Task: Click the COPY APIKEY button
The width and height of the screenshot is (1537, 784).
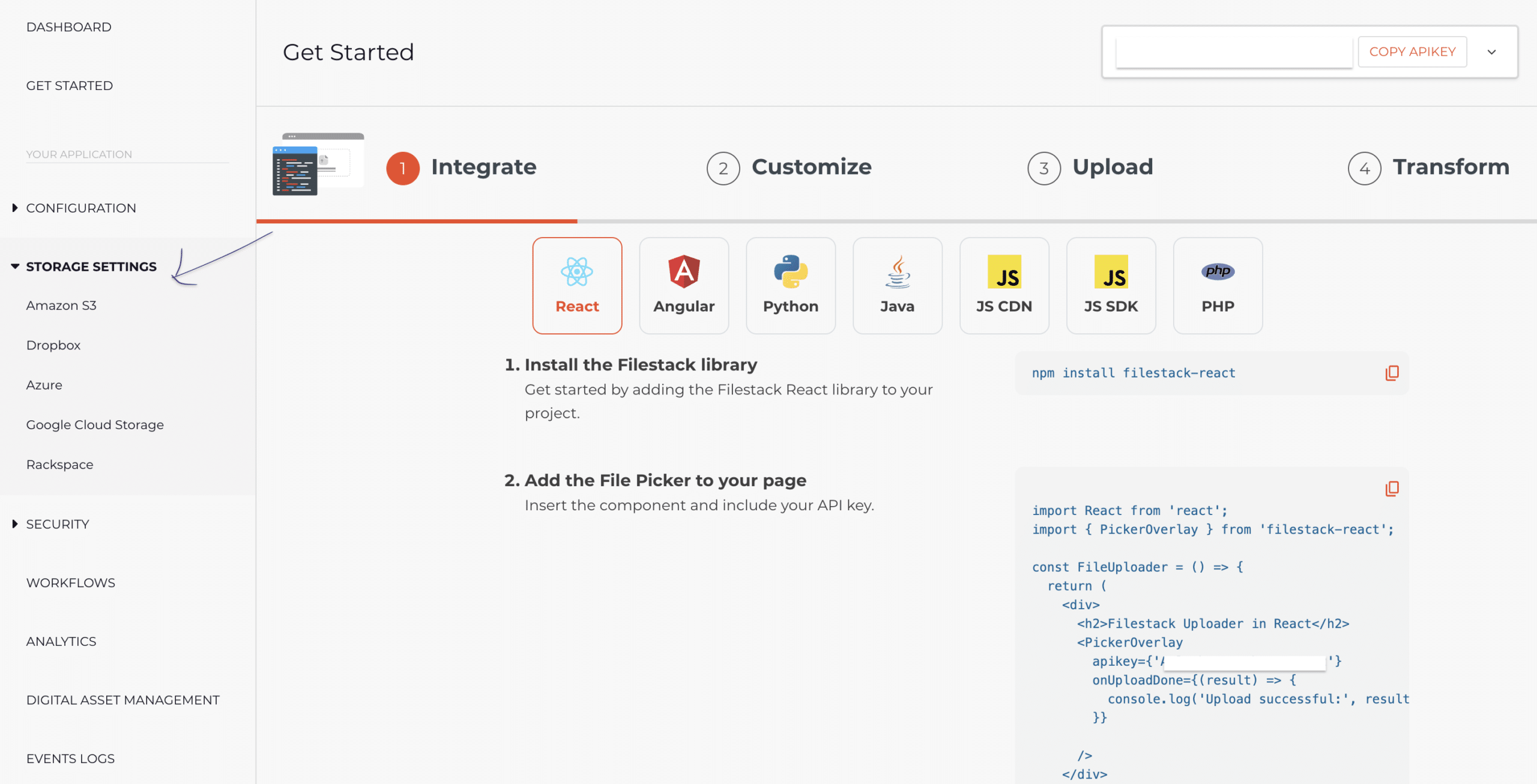Action: (1412, 52)
